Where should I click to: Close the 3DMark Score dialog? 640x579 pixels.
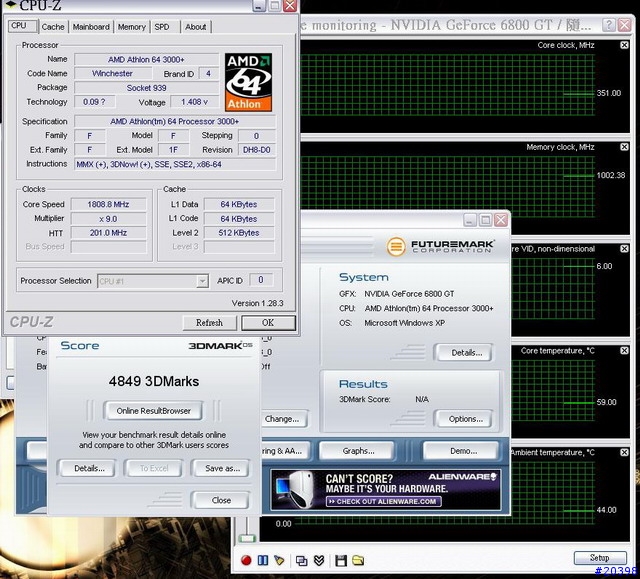(221, 500)
